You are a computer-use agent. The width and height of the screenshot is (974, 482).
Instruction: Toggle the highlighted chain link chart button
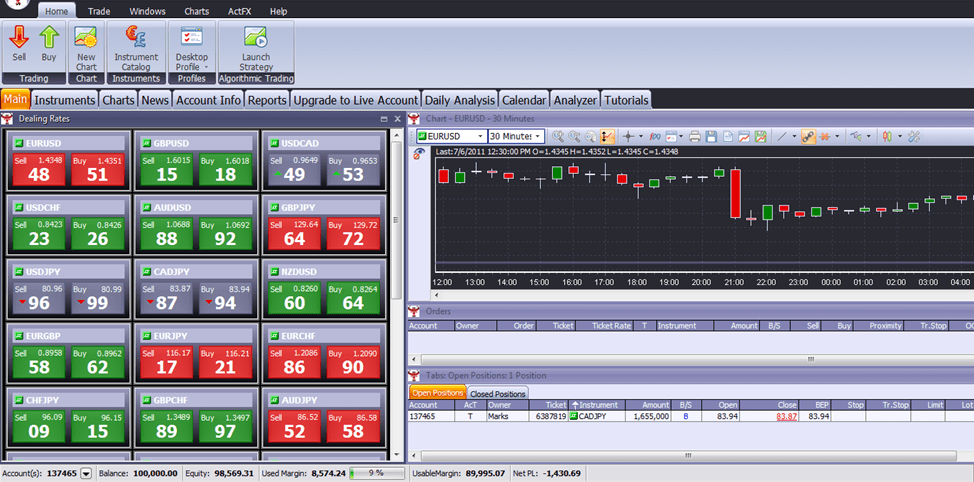[808, 137]
